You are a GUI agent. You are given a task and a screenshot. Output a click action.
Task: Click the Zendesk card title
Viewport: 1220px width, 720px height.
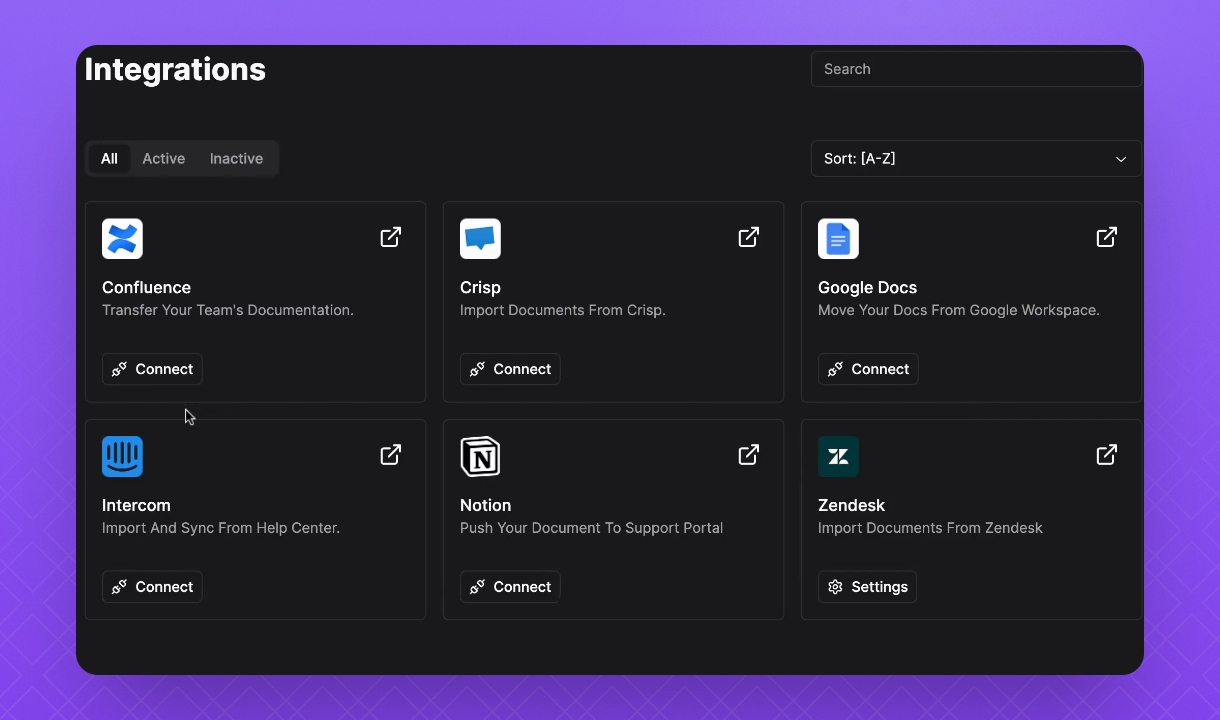pyautogui.click(x=851, y=505)
